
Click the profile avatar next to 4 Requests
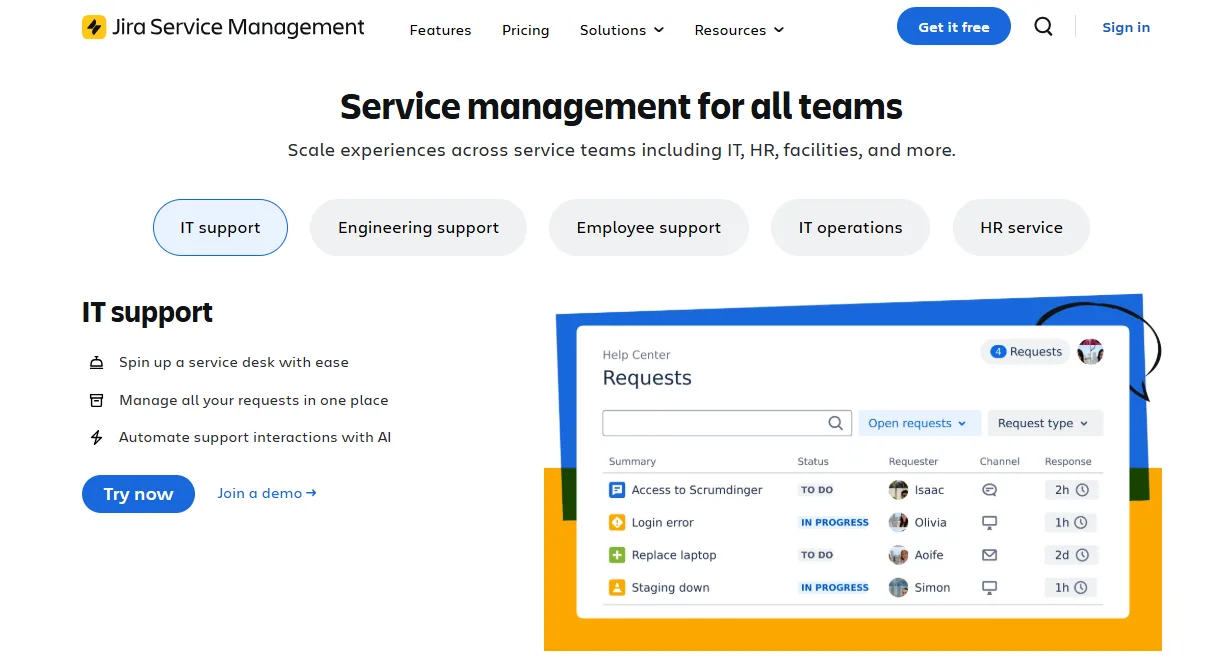pos(1090,351)
